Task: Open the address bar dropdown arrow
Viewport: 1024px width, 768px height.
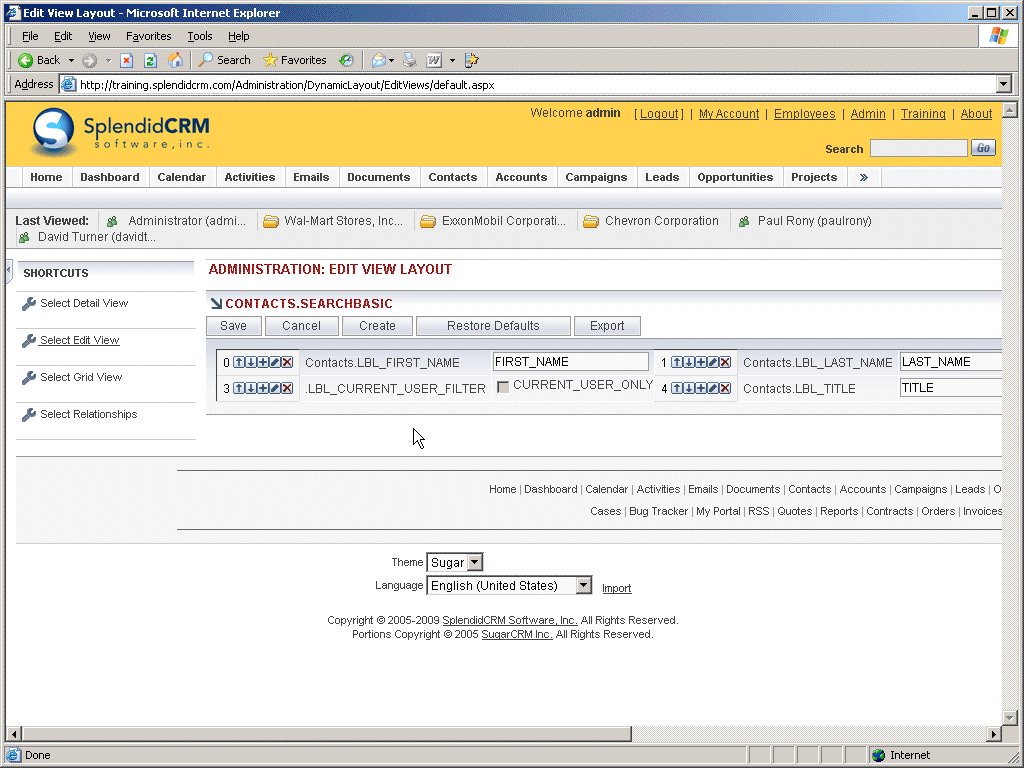Action: point(1004,85)
